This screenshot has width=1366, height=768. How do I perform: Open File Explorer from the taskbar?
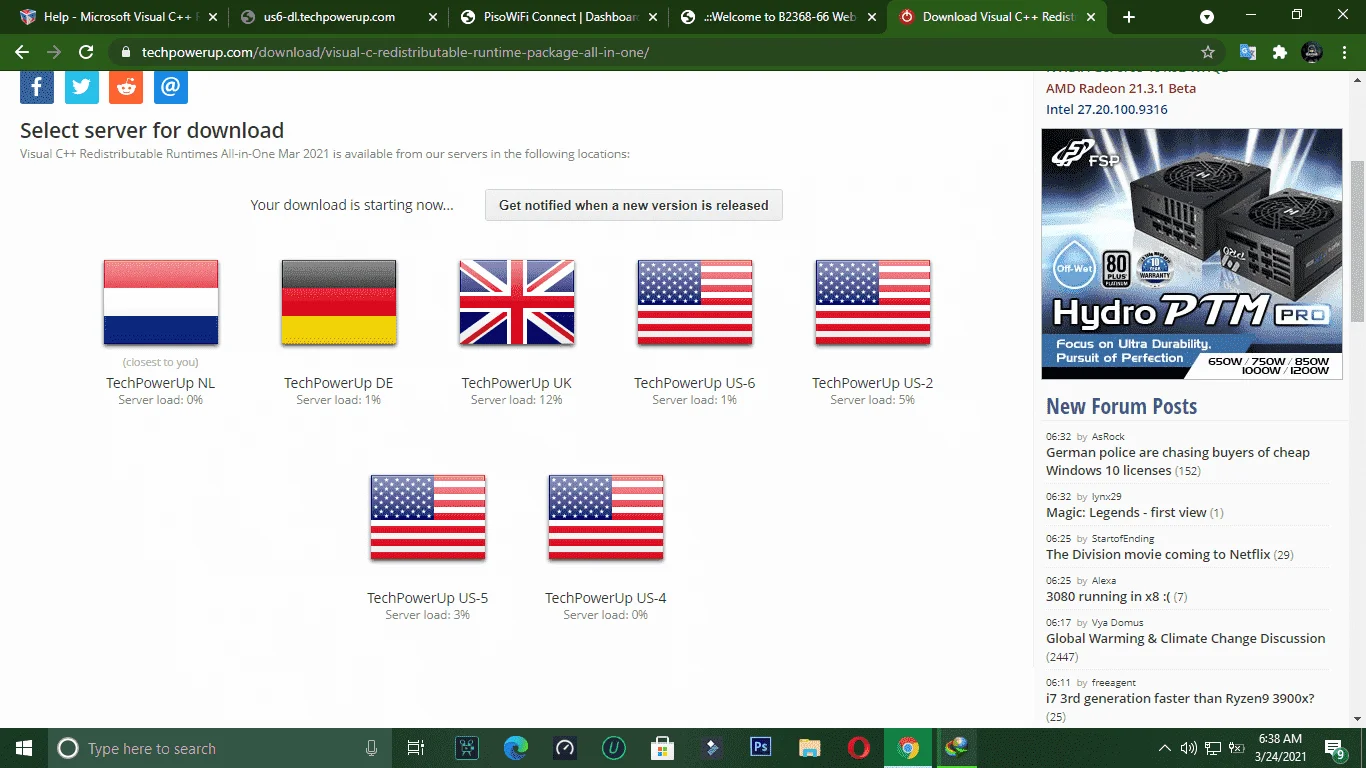coord(809,748)
